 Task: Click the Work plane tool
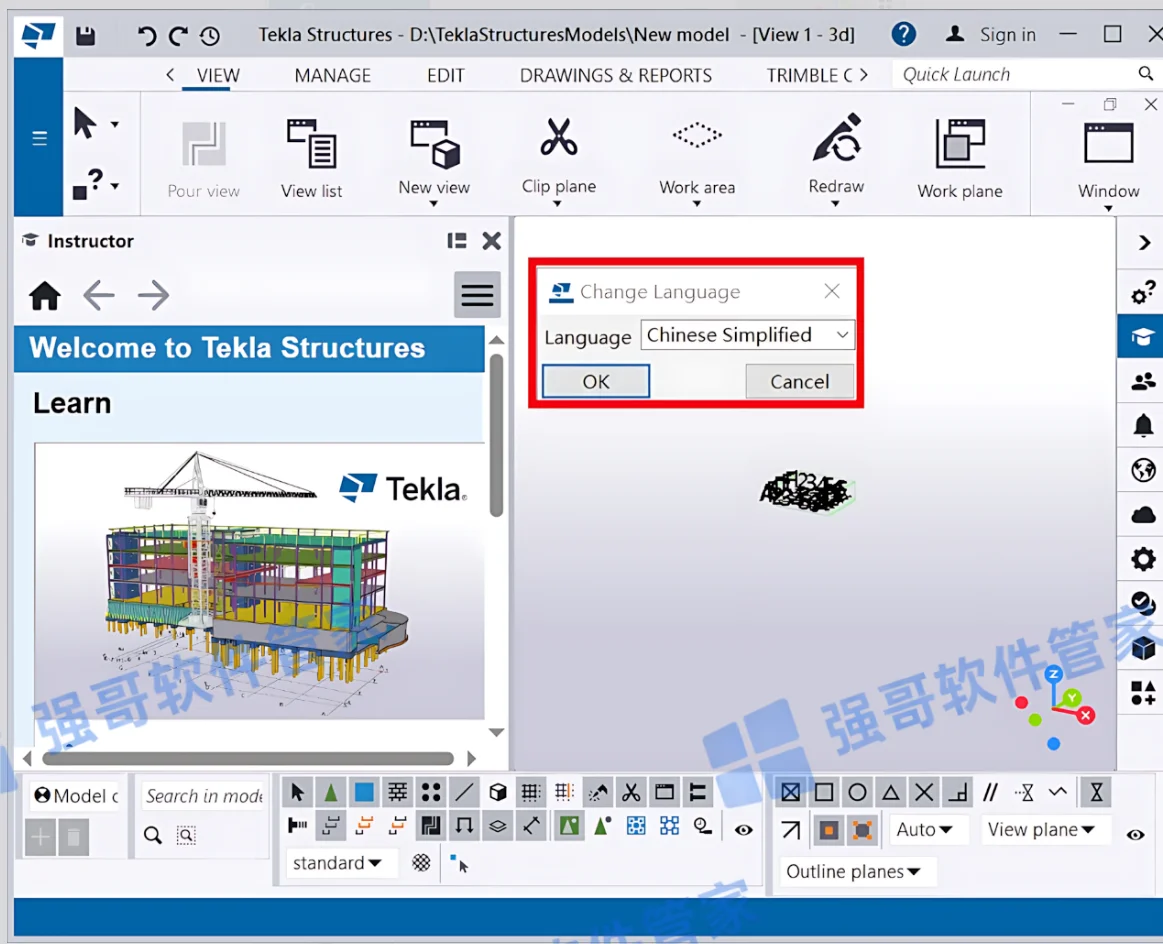960,159
